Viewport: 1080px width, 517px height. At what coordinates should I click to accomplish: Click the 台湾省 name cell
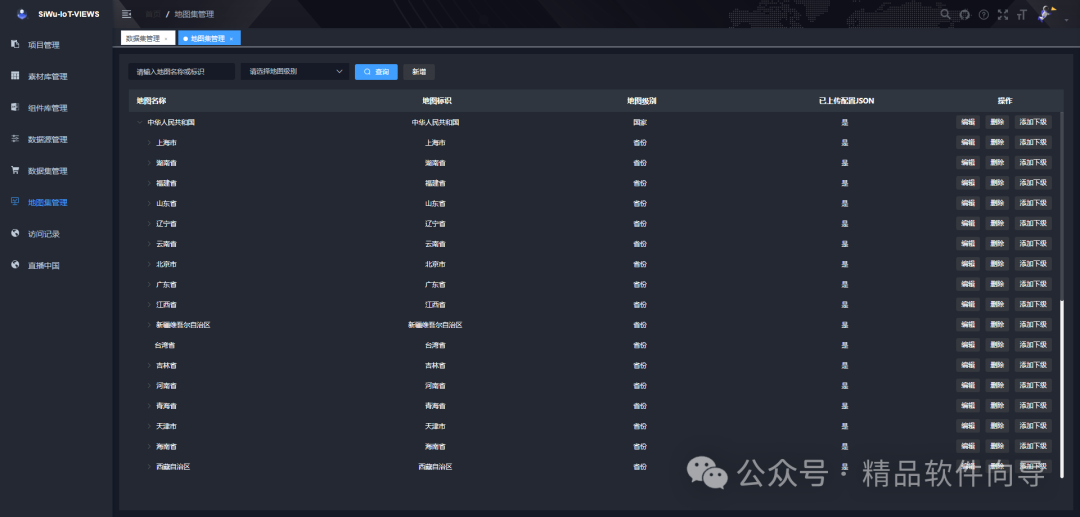click(165, 345)
